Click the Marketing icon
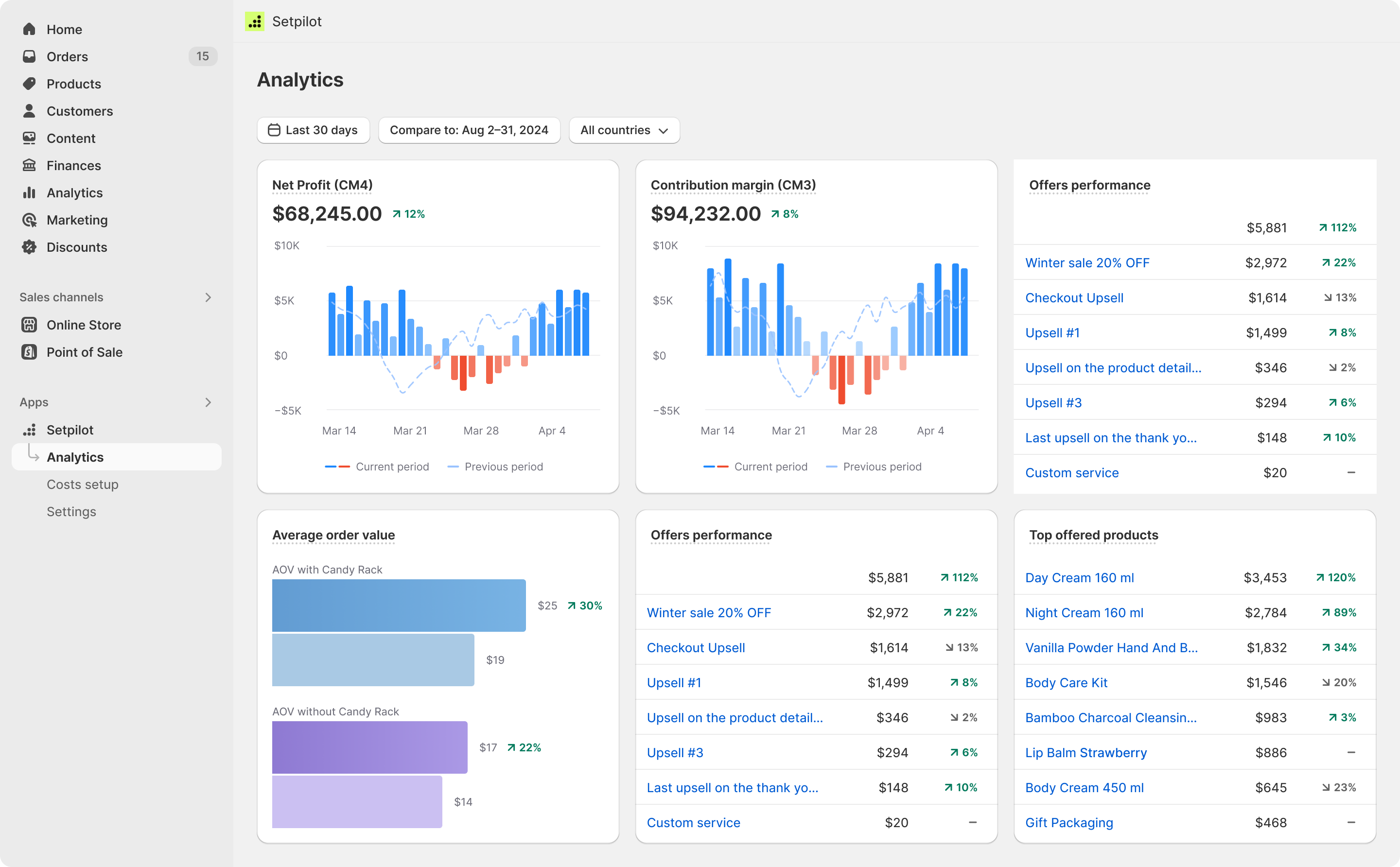This screenshot has width=1400, height=867. [30, 220]
